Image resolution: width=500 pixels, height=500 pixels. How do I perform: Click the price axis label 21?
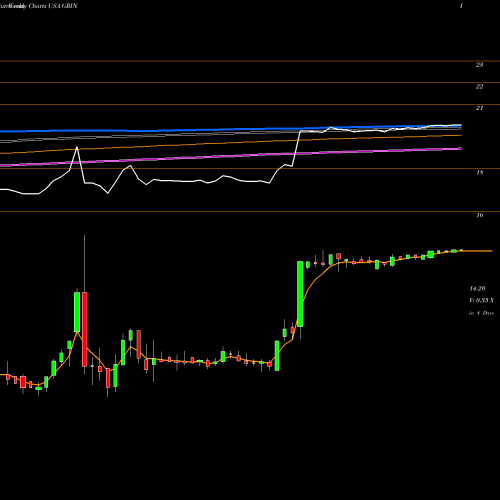tap(479, 108)
